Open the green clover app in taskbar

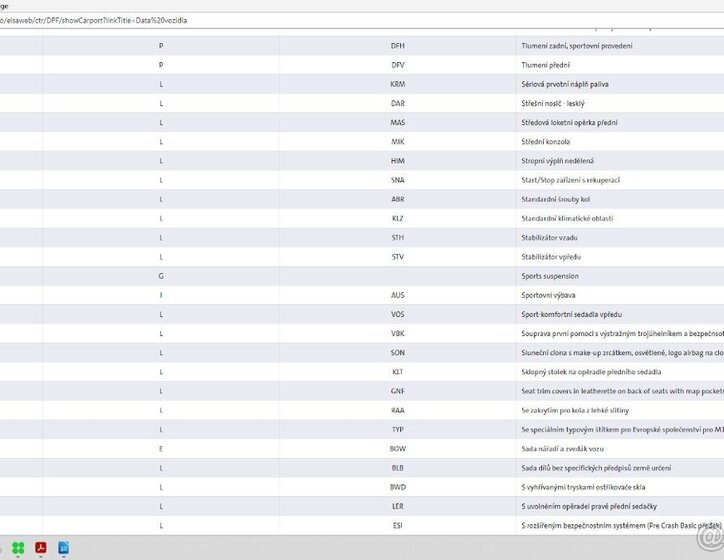(17, 548)
